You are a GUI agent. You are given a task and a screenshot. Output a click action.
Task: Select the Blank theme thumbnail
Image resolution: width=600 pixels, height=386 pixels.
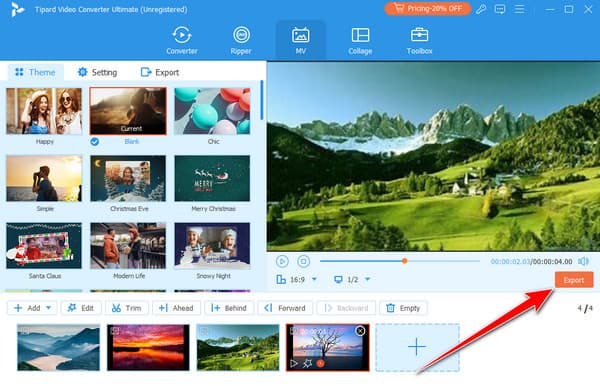tap(128, 111)
